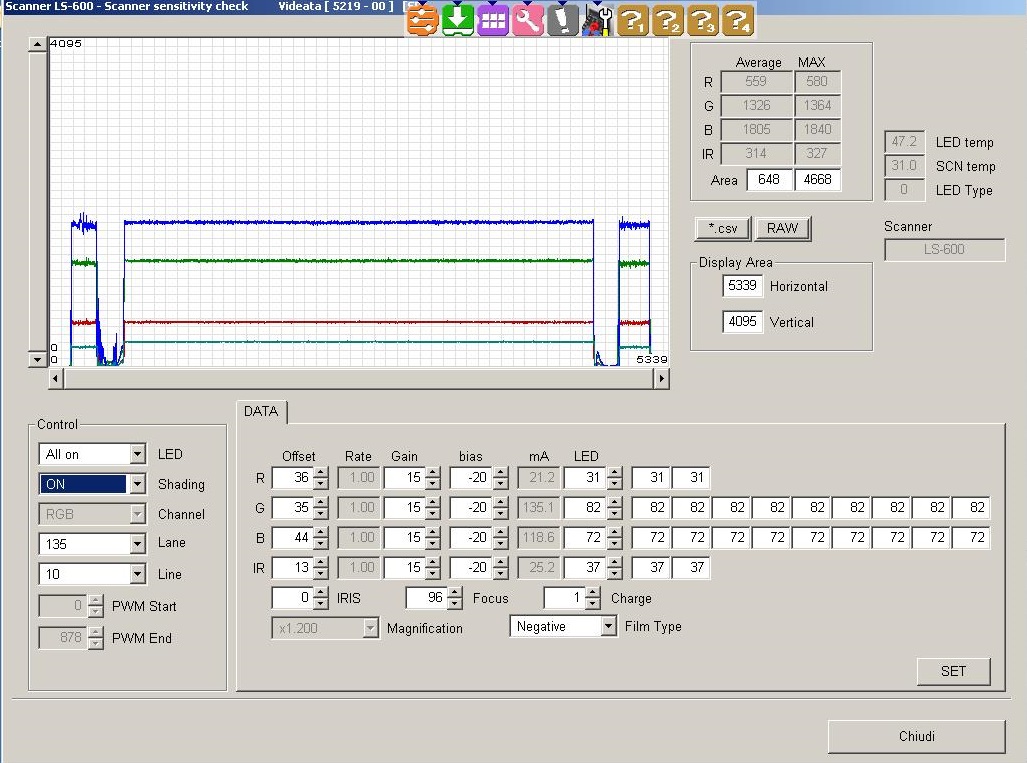The height and width of the screenshot is (763, 1027).
Task: Click the gray exclamation mark icon
Action: (x=562, y=19)
